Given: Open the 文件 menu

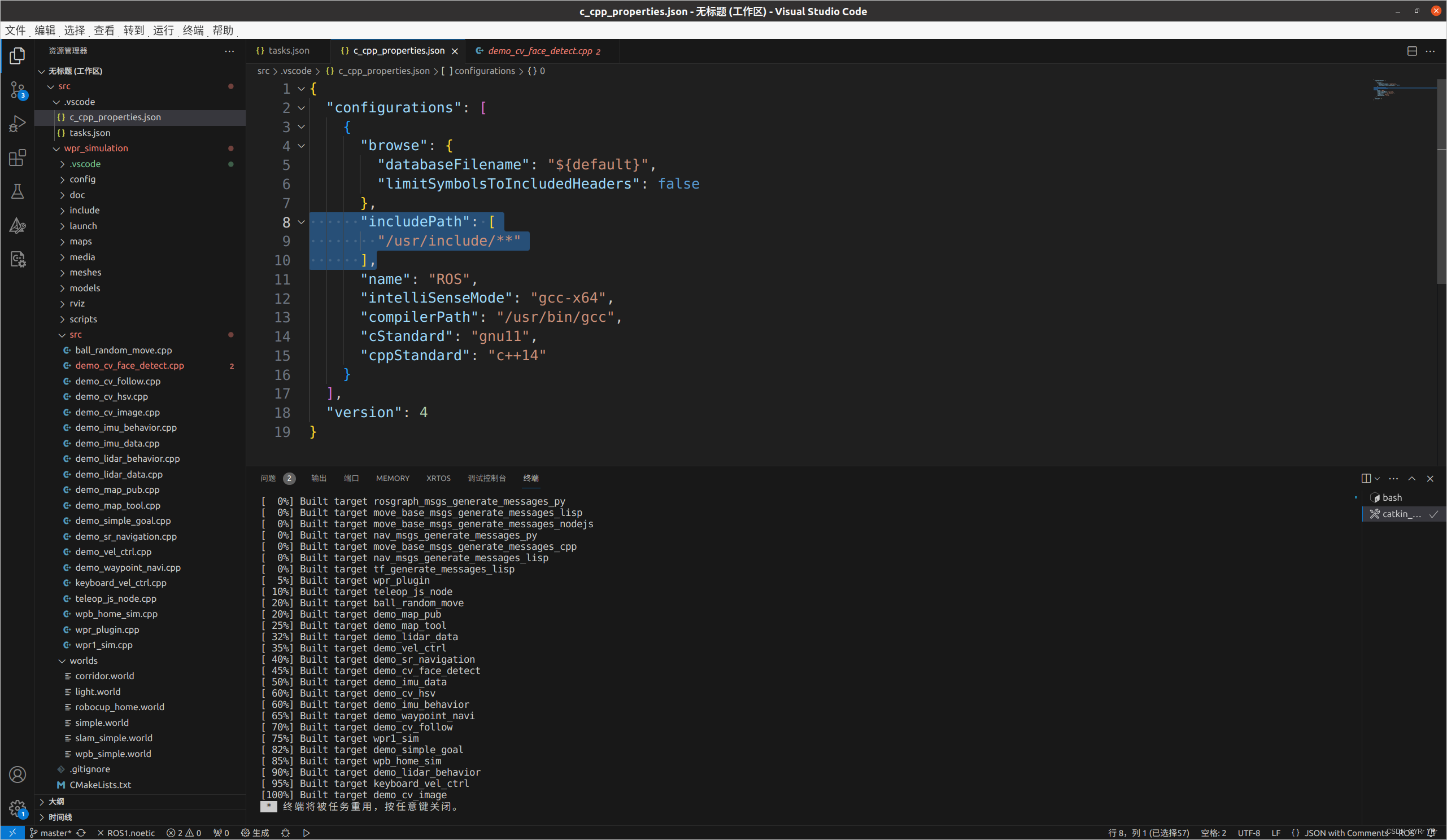Looking at the screenshot, I should tap(15, 30).
